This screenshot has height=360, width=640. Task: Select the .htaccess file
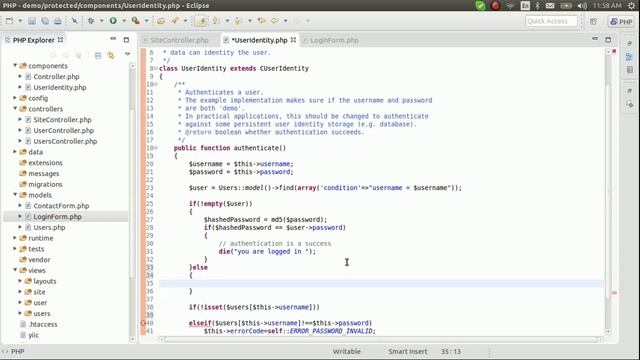(43, 324)
